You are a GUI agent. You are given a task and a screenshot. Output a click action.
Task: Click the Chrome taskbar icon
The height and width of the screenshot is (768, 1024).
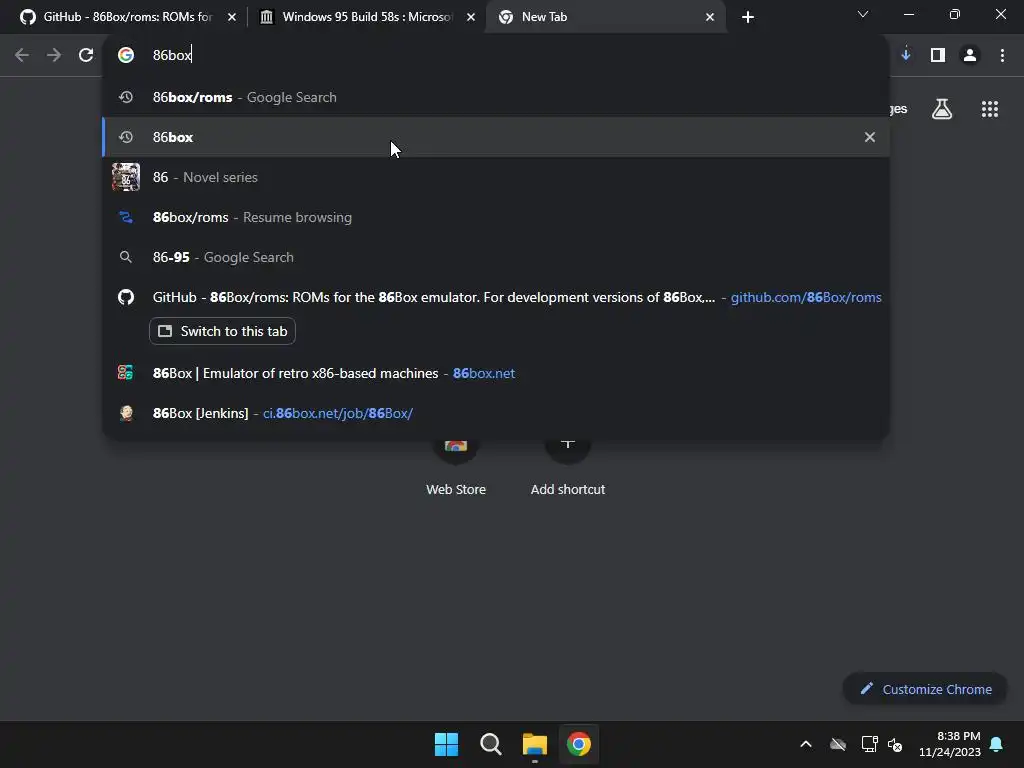click(x=579, y=744)
